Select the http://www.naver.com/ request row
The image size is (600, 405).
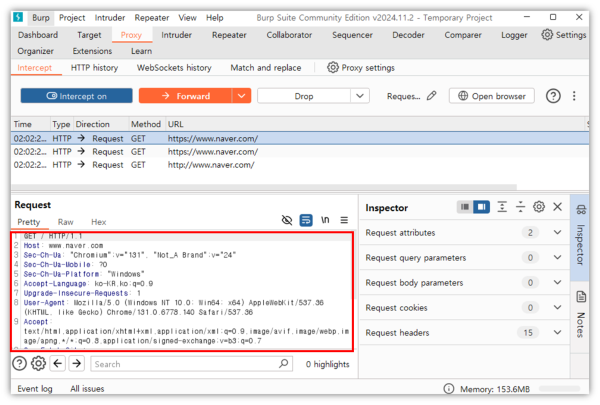point(300,165)
